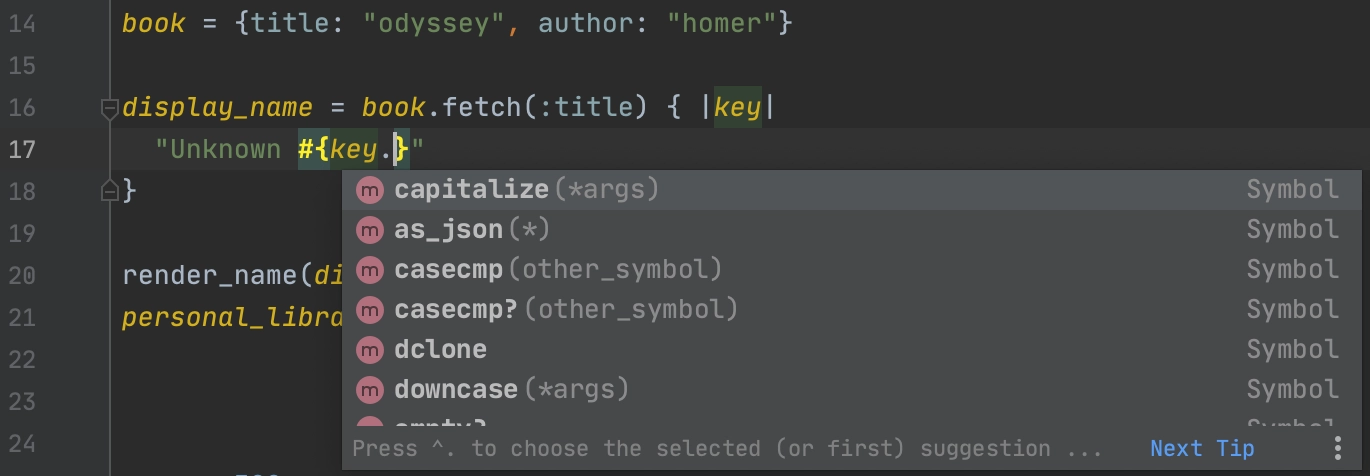The height and width of the screenshot is (476, 1370).
Task: Open the popup's three-dot options menu
Action: (x=1338, y=448)
